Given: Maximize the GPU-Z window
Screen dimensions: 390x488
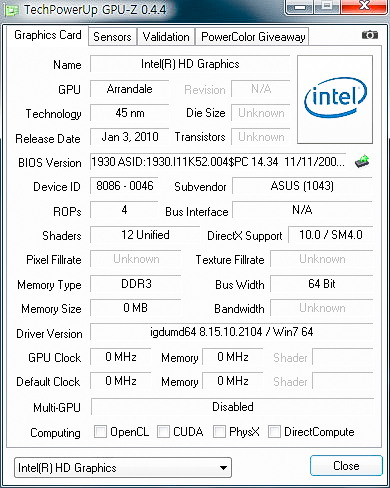Looking at the screenshot, I should (327, 6).
